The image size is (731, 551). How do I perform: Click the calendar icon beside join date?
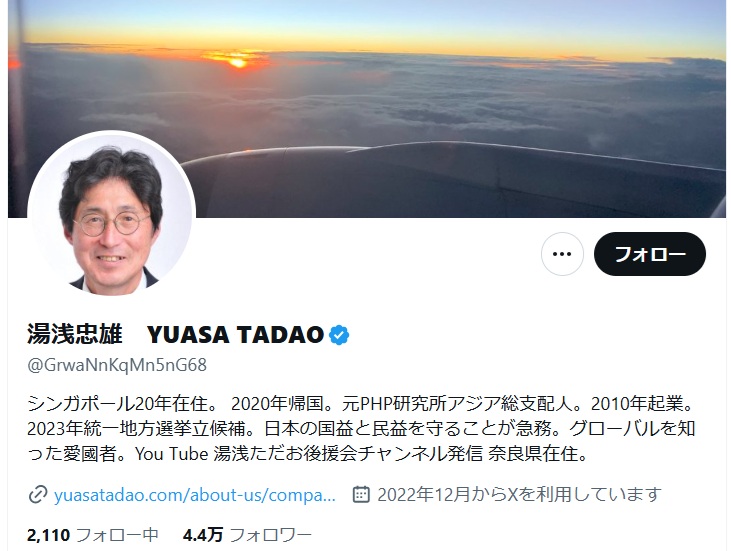[x=361, y=494]
